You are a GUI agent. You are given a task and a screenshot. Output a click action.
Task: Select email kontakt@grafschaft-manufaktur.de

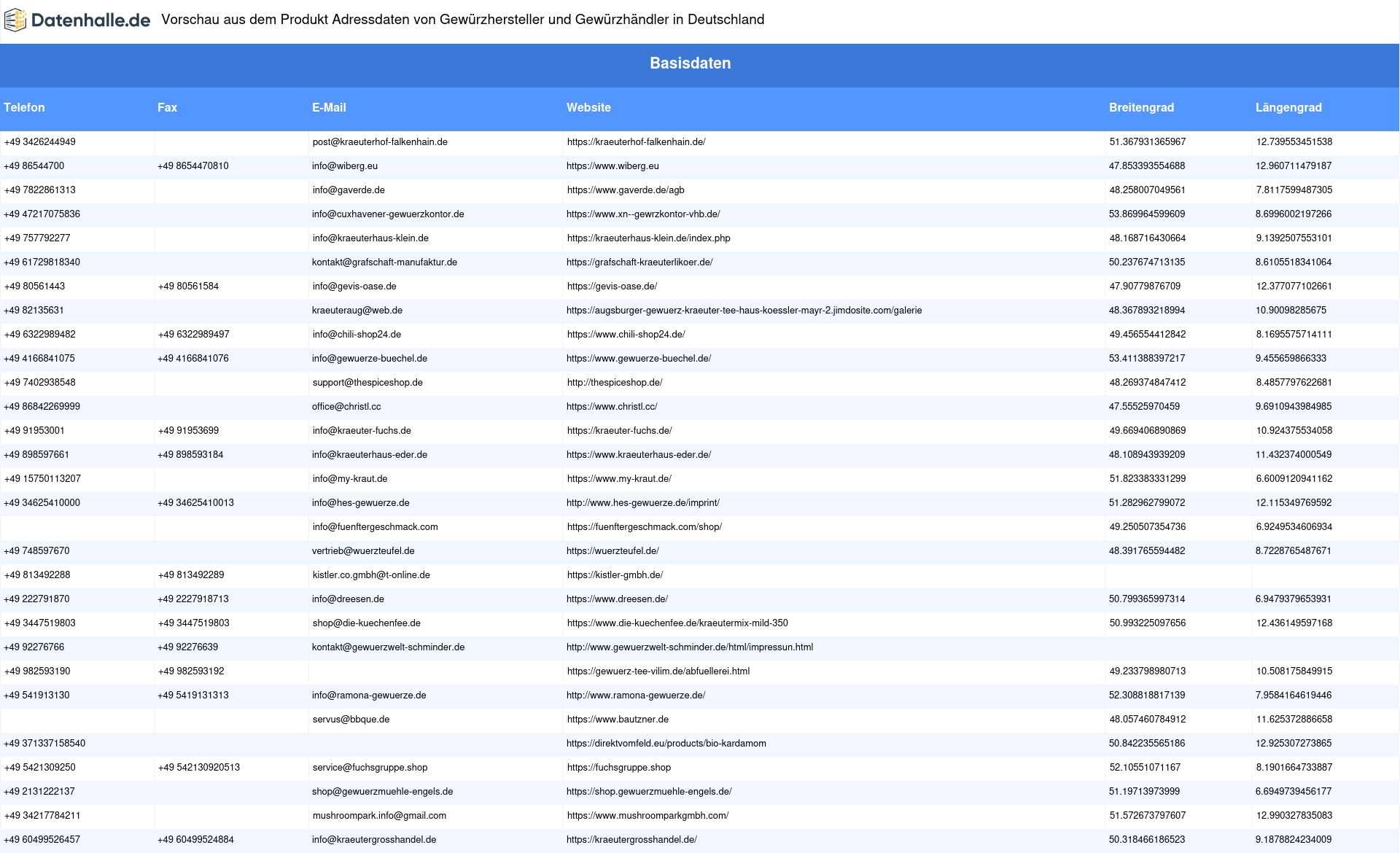tap(384, 262)
